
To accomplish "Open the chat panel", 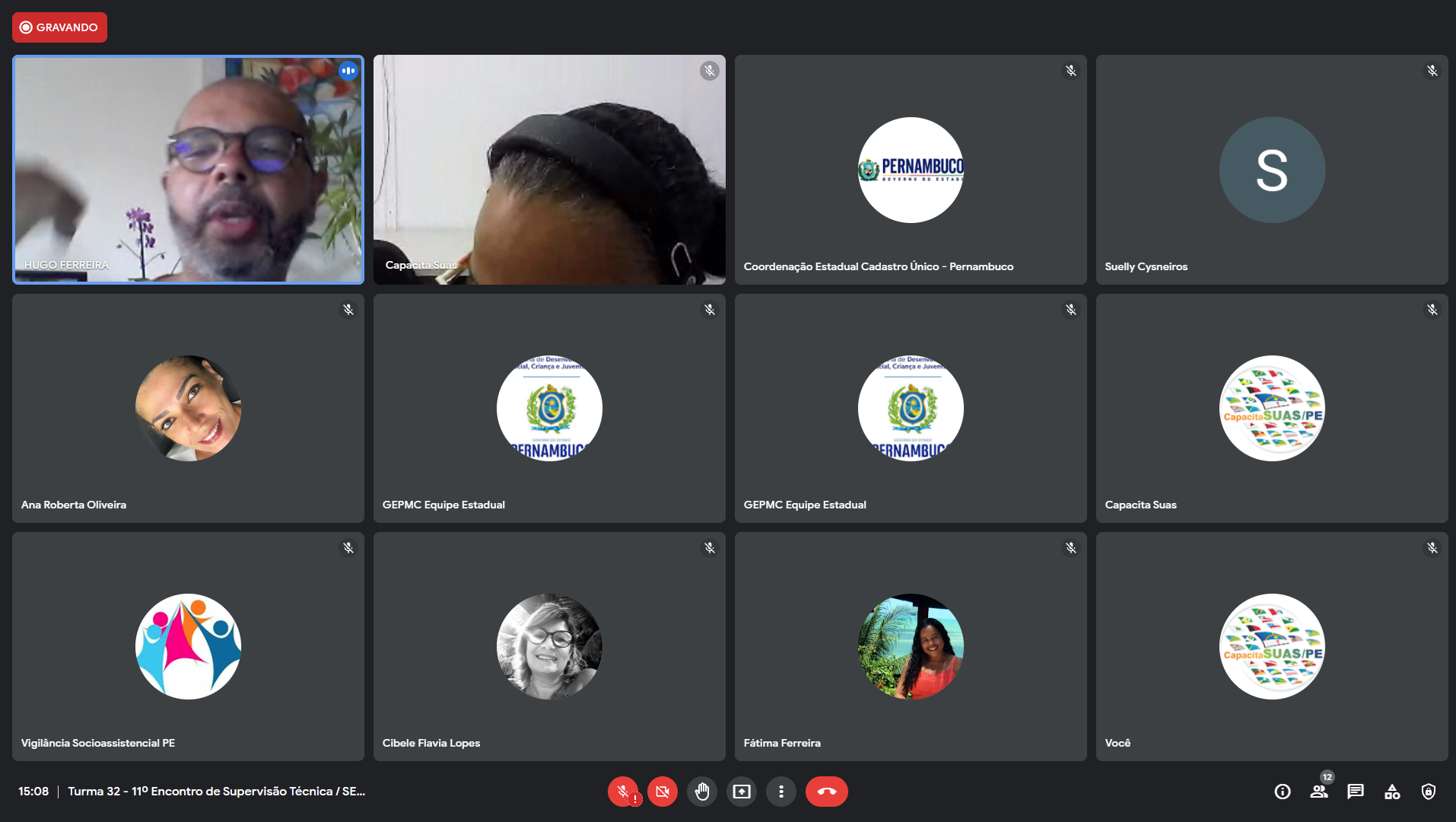I will click(x=1356, y=792).
